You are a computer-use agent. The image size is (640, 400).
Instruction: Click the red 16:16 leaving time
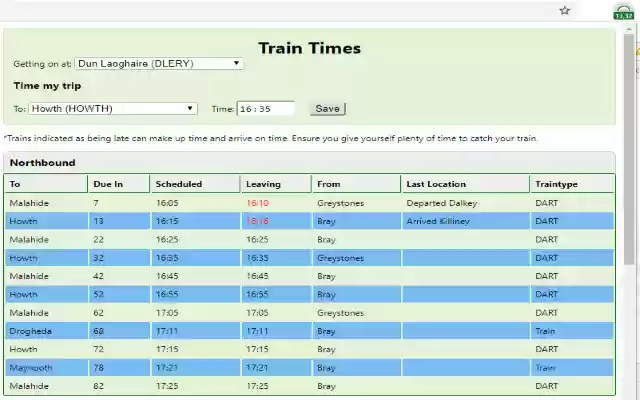tap(258, 221)
